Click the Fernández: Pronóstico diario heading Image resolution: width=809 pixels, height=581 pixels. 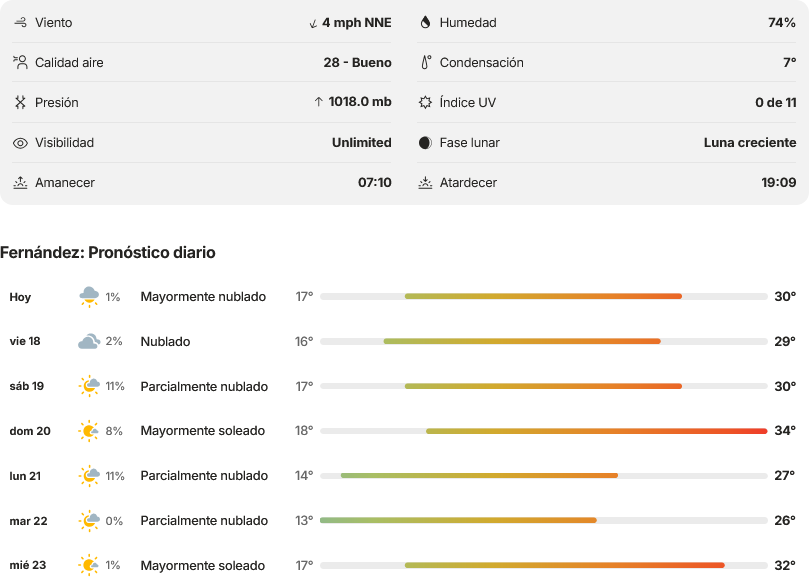pyautogui.click(x=108, y=252)
